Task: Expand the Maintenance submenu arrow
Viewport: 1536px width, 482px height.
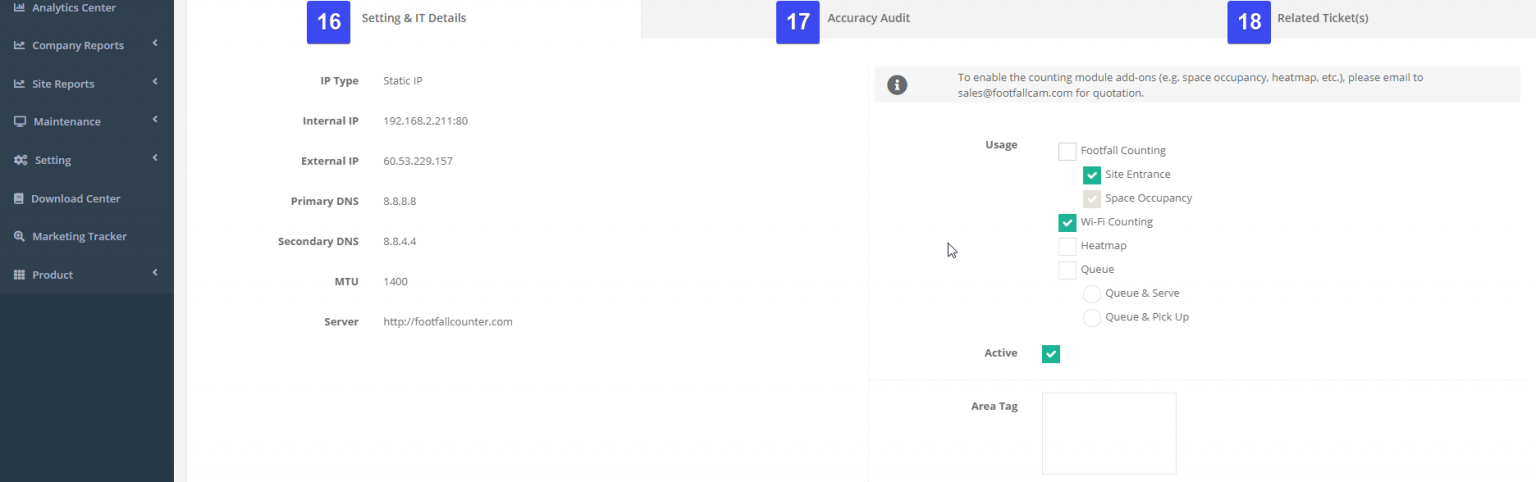Action: pos(155,120)
